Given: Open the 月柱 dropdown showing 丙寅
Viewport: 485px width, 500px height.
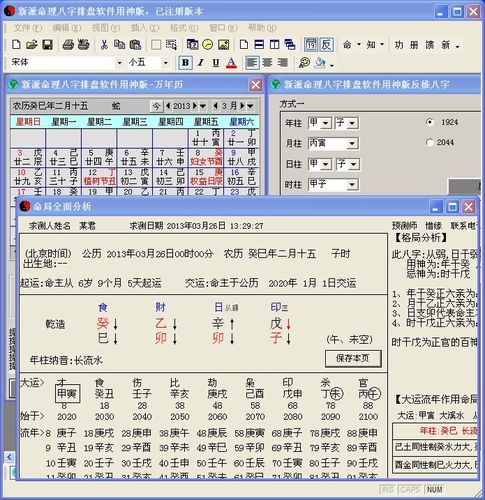Looking at the screenshot, I should coord(352,144).
